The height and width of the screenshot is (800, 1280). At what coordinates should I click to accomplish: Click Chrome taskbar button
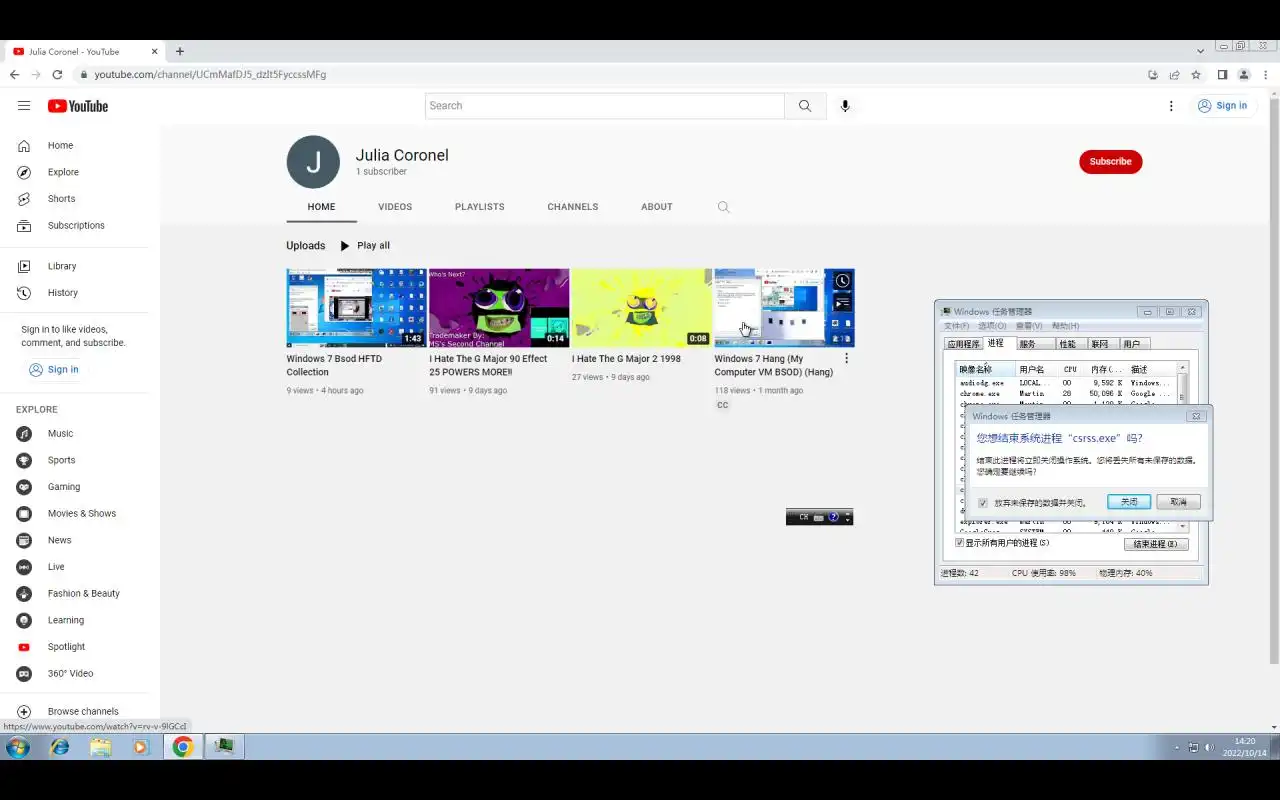click(x=182, y=747)
